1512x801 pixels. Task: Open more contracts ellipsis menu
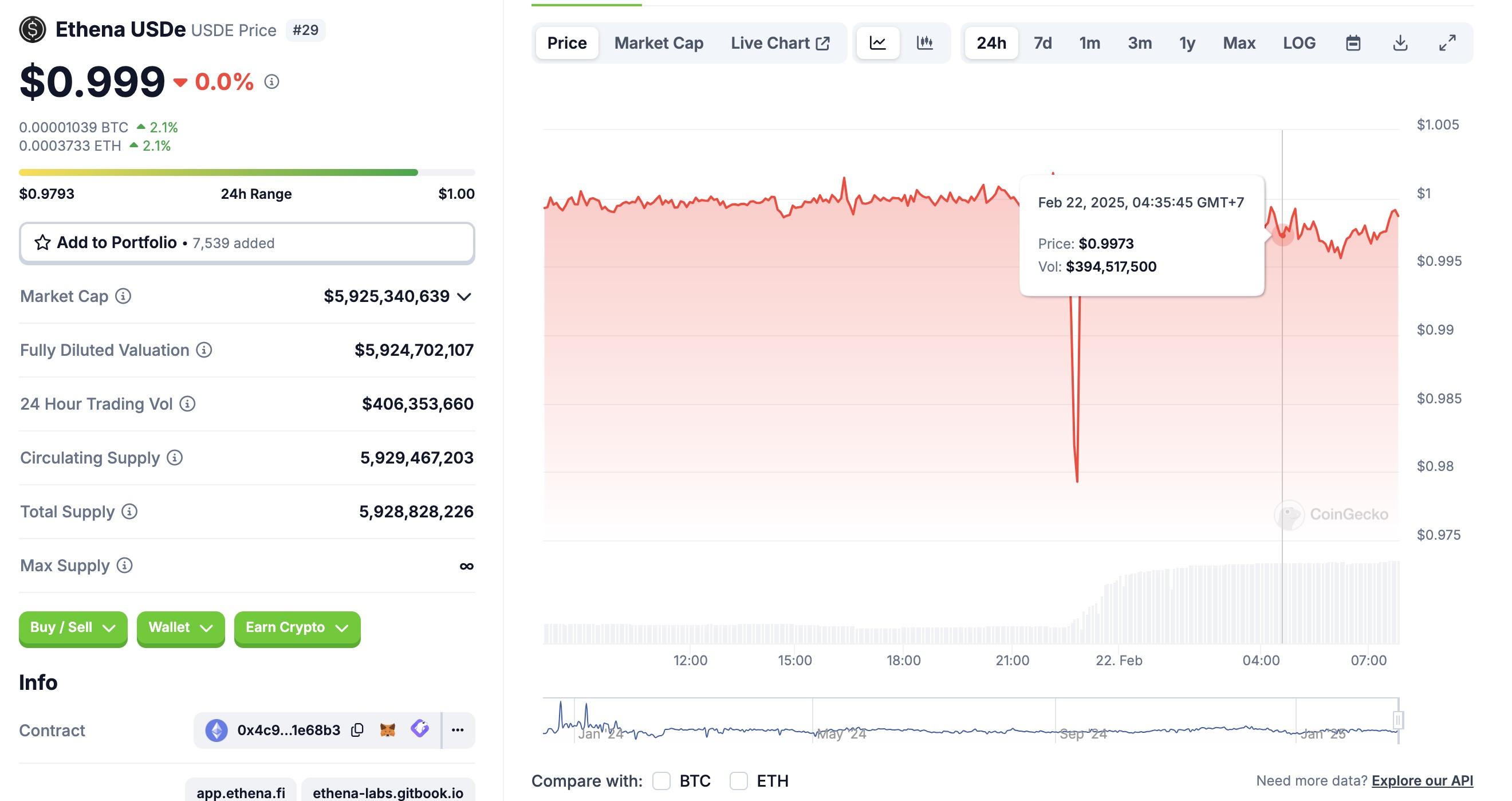click(458, 730)
